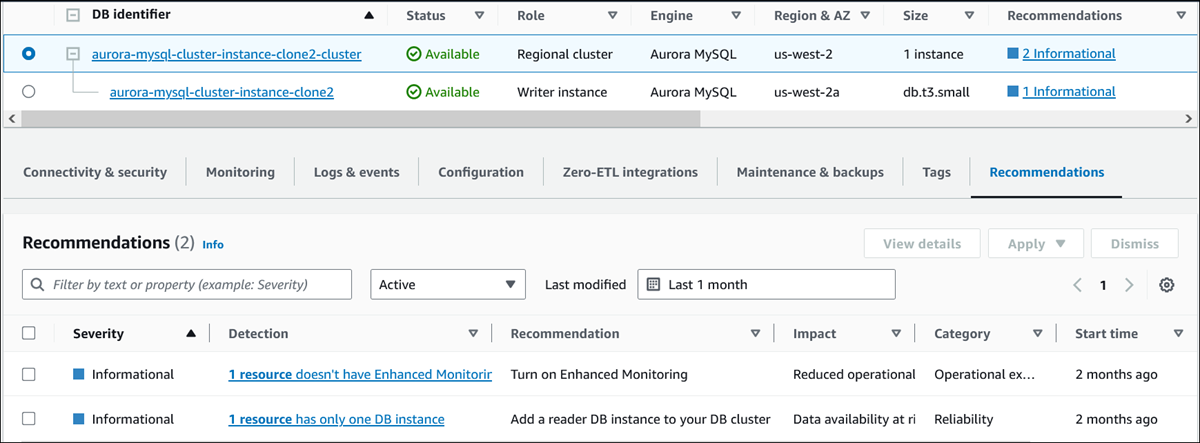Sort by DB identifier ascending arrow
Viewport: 1200px width, 443px height.
370,16
